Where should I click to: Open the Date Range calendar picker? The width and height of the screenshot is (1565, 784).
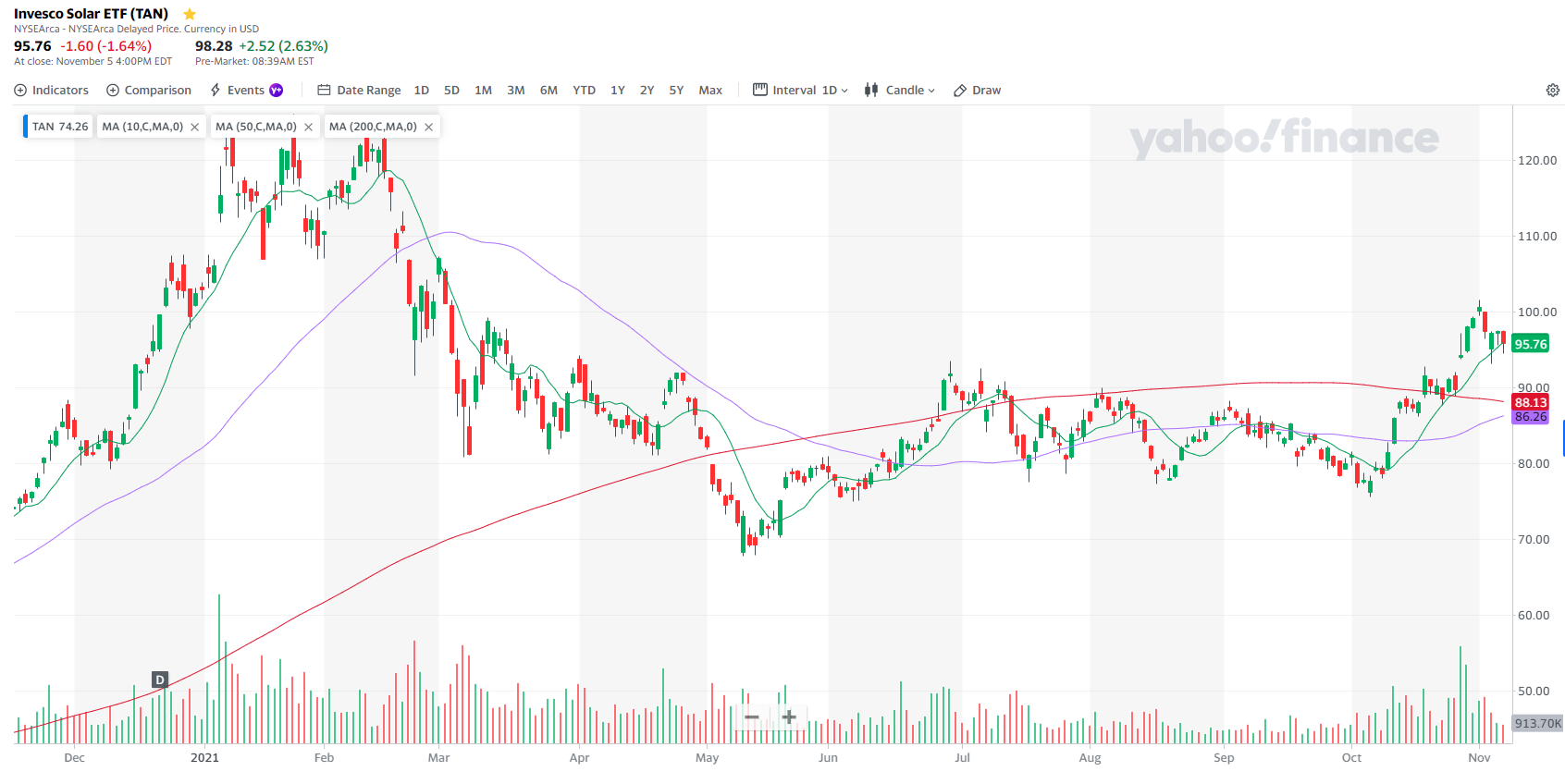359,90
